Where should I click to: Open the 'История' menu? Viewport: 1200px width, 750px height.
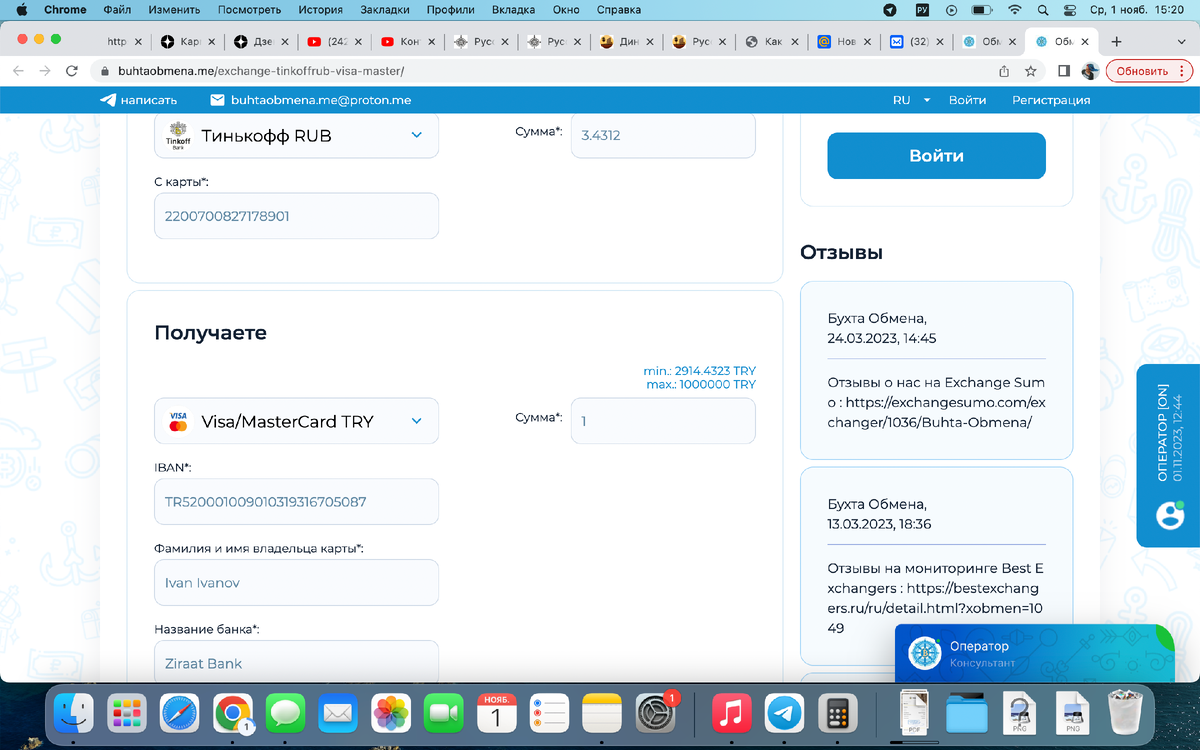(x=320, y=10)
